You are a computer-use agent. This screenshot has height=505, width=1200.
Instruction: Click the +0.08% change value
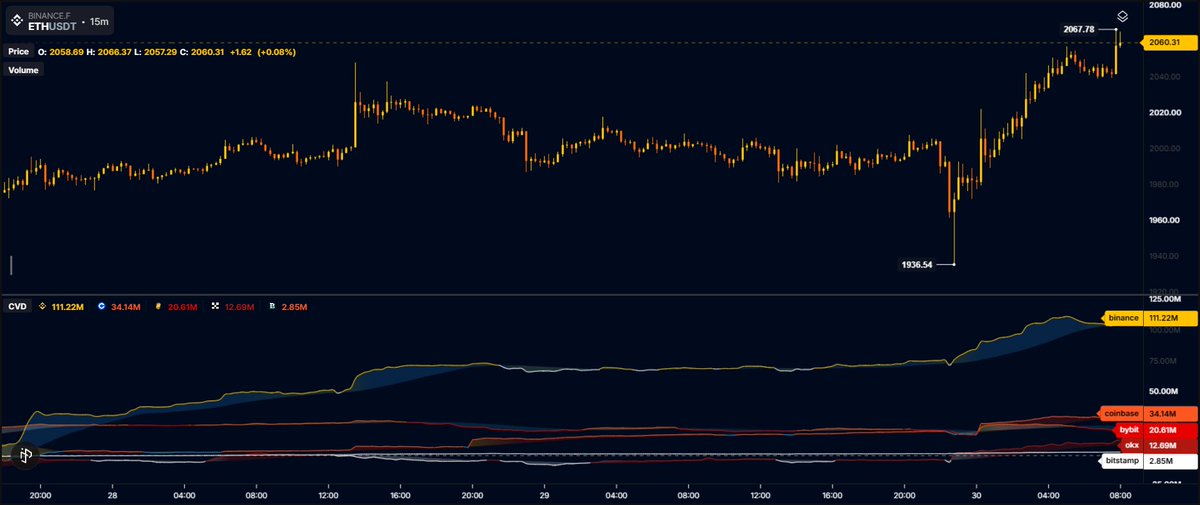[276, 51]
